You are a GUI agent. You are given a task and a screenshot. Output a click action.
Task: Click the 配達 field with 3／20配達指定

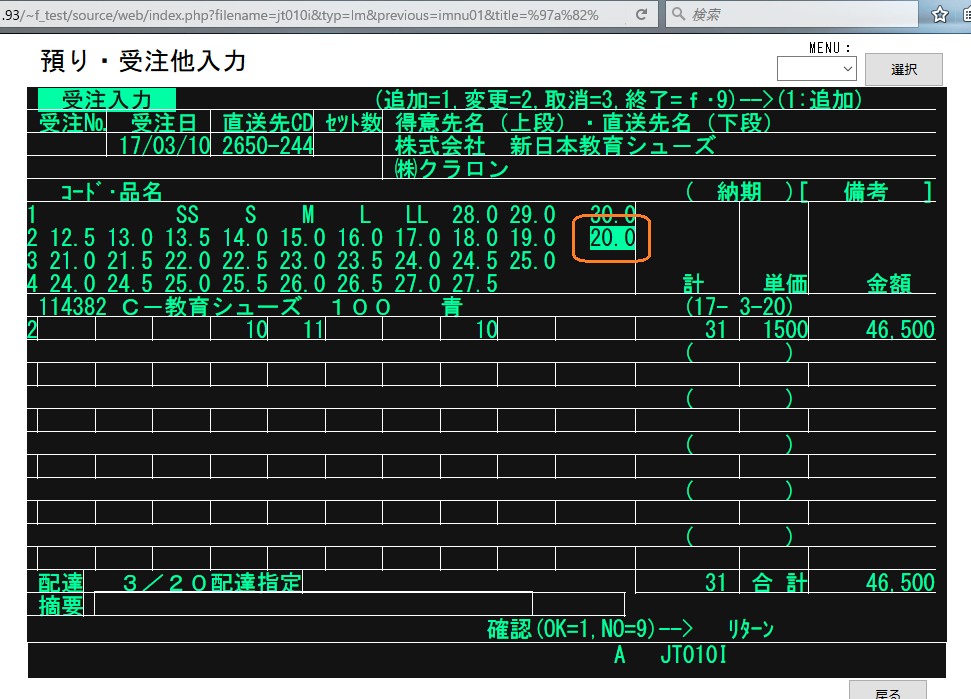click(x=210, y=582)
